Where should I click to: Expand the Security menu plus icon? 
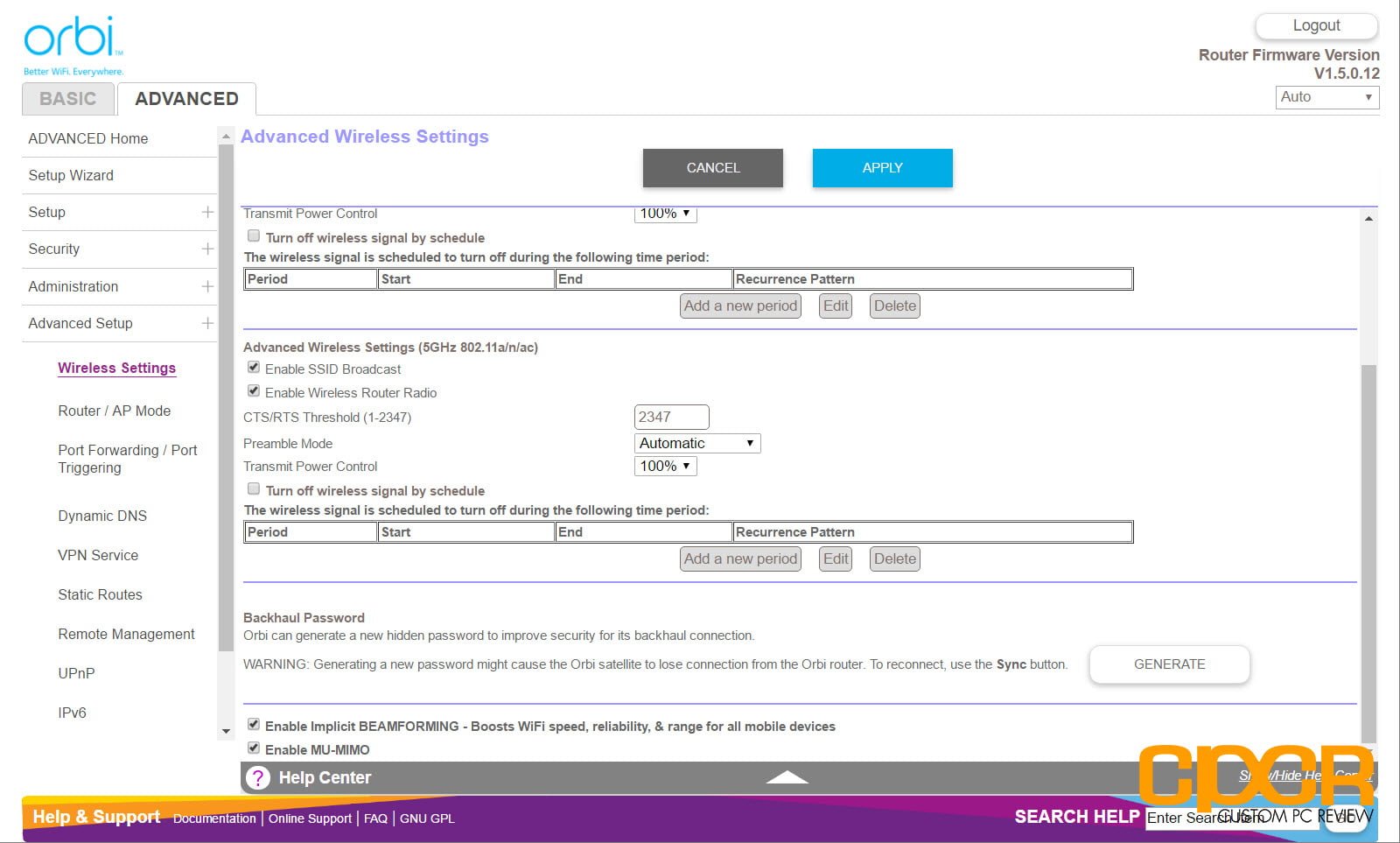point(207,249)
